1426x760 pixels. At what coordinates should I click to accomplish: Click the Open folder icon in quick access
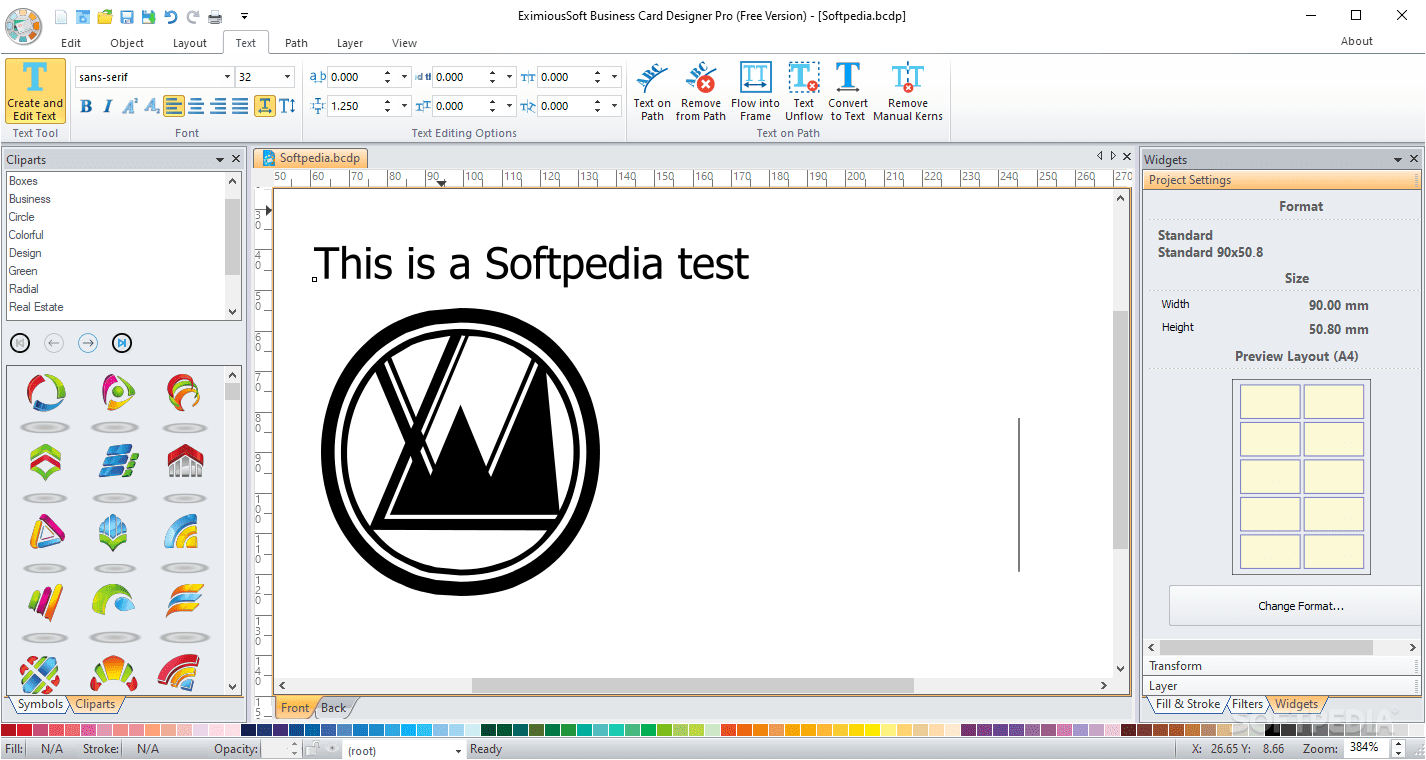point(105,17)
